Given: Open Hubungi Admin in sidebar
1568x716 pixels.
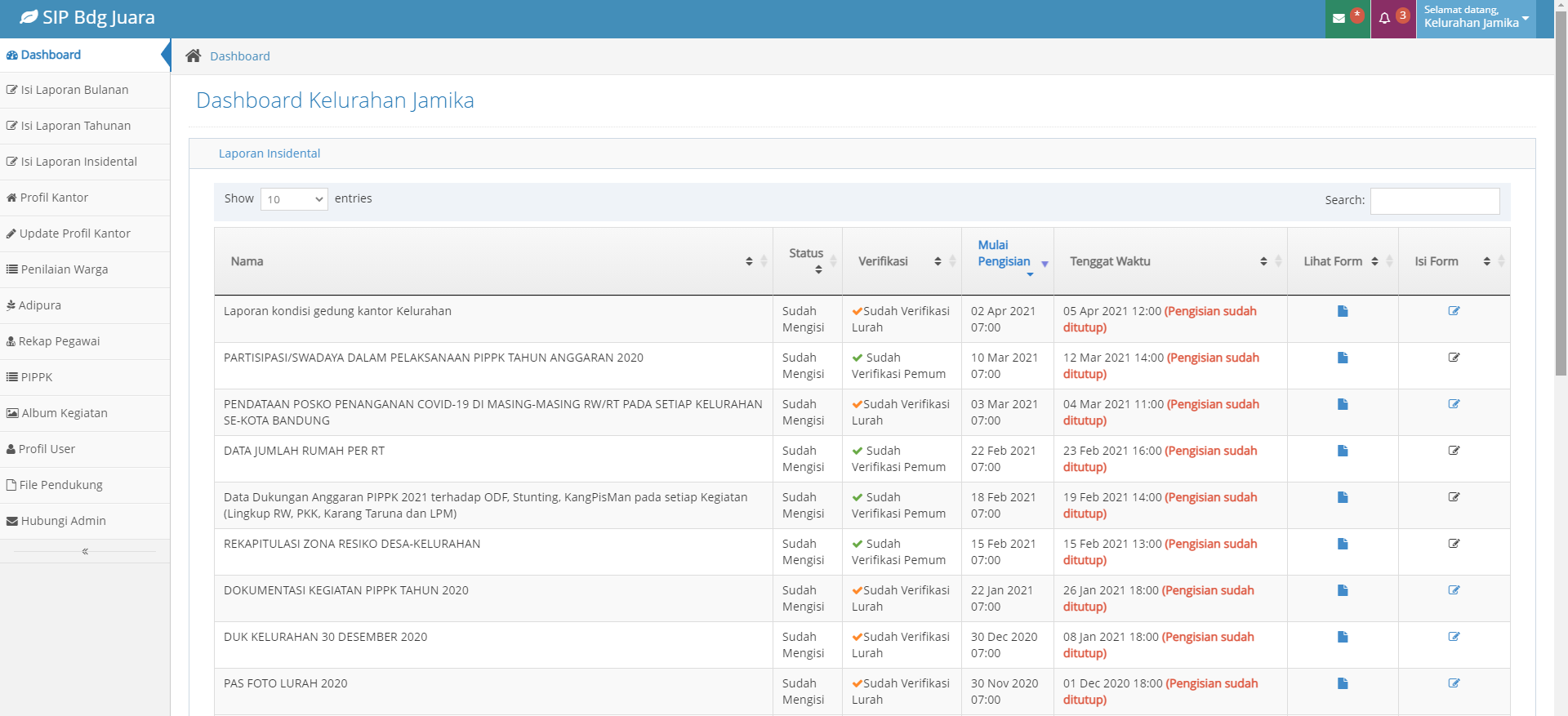Looking at the screenshot, I should (x=85, y=521).
